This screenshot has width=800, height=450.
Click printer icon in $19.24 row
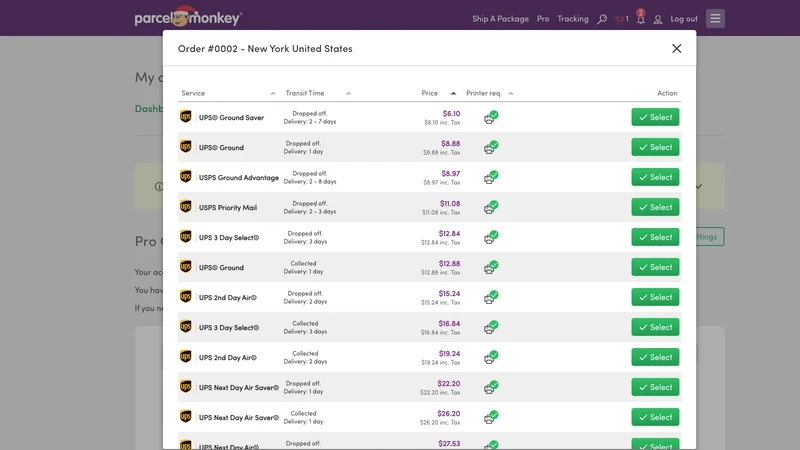491,358
